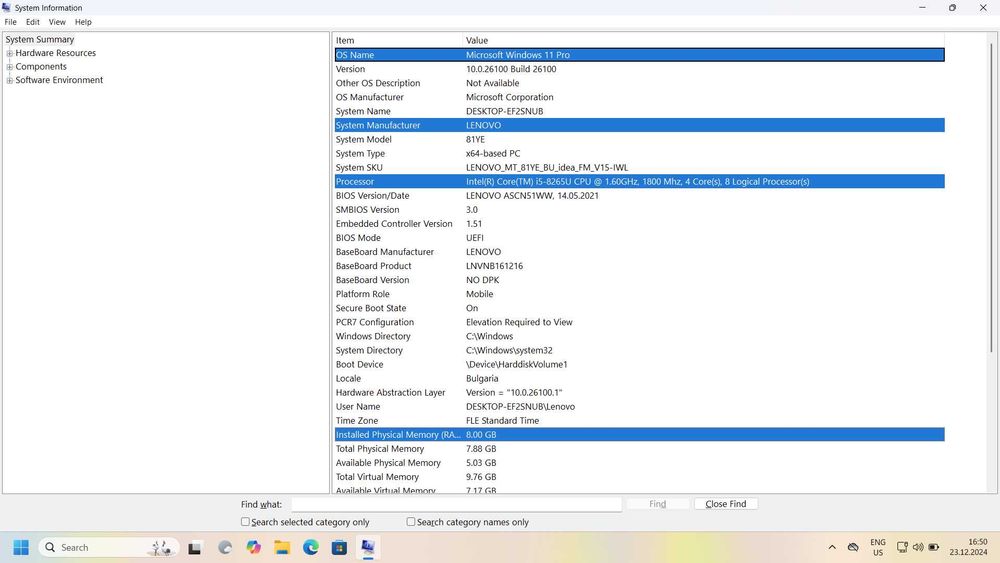1000x563 pixels.
Task: Click the Close Find button
Action: click(x=726, y=504)
